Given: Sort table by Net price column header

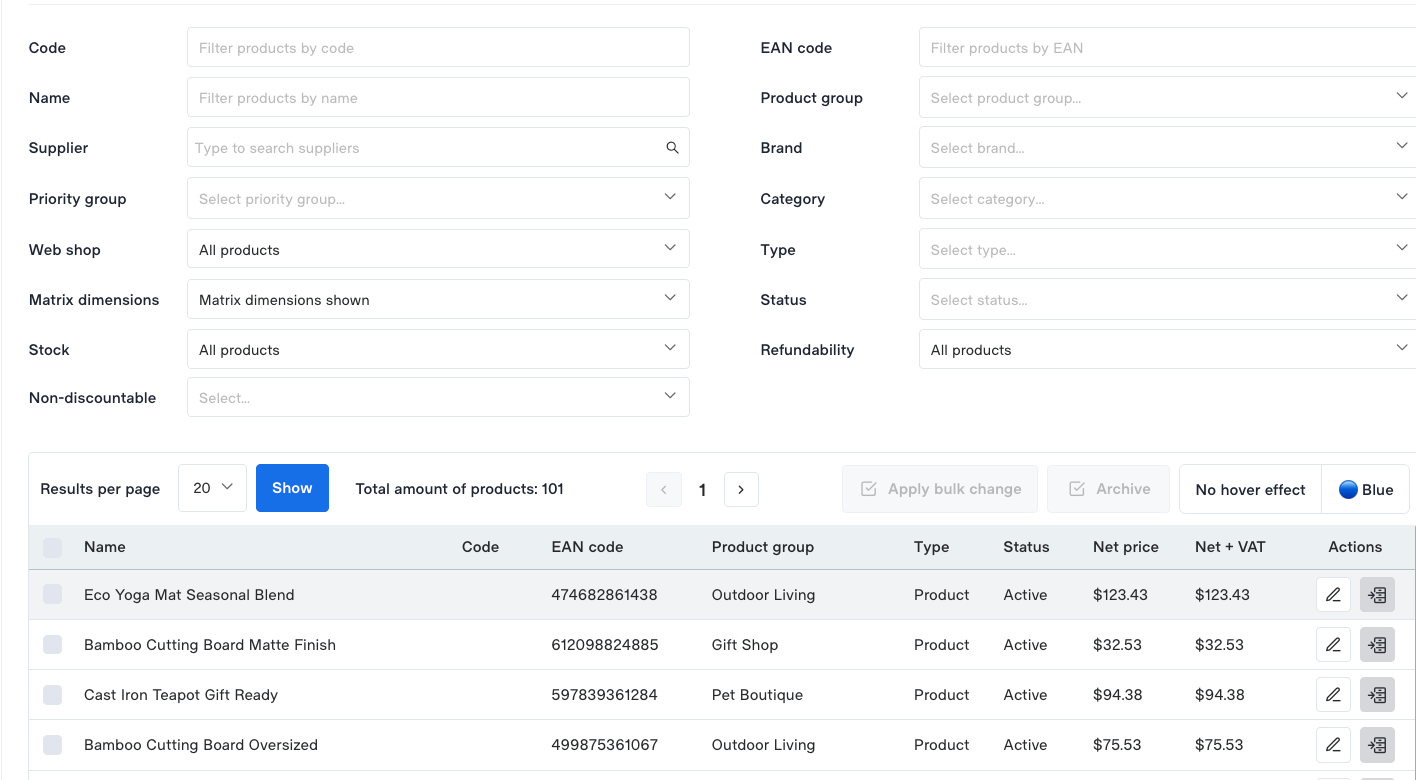Looking at the screenshot, I should pyautogui.click(x=1125, y=547).
